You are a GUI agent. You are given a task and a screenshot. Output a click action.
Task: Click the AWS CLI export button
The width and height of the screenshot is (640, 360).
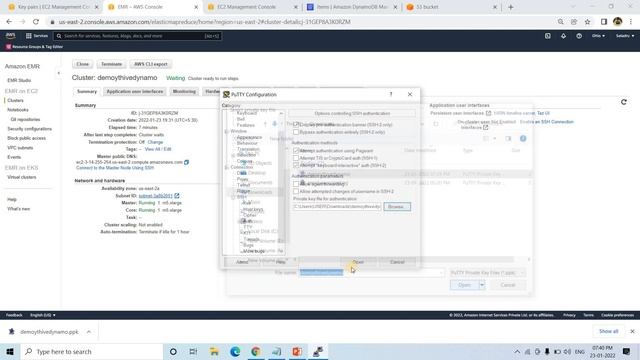(151, 64)
